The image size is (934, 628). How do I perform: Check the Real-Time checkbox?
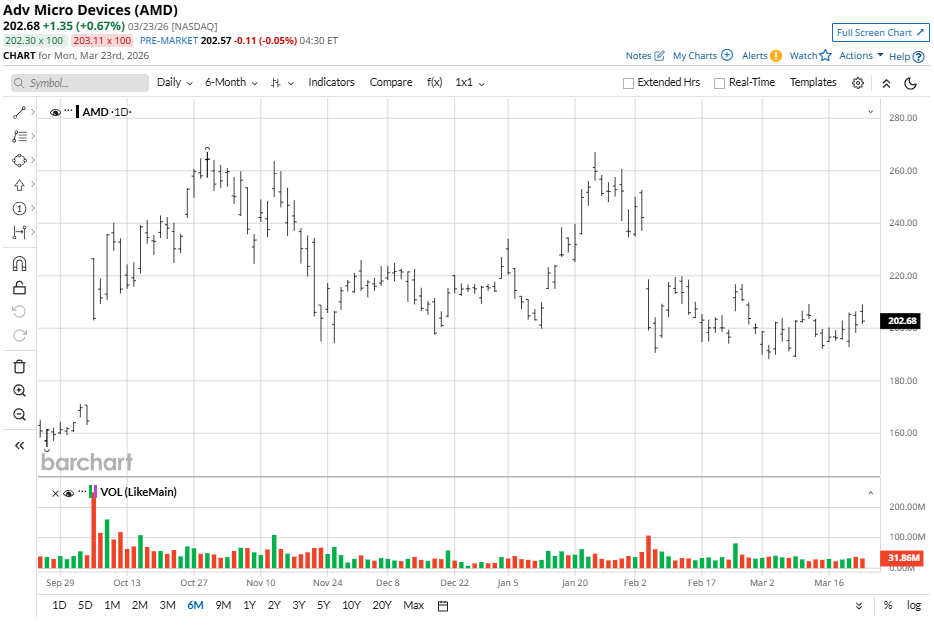(719, 83)
